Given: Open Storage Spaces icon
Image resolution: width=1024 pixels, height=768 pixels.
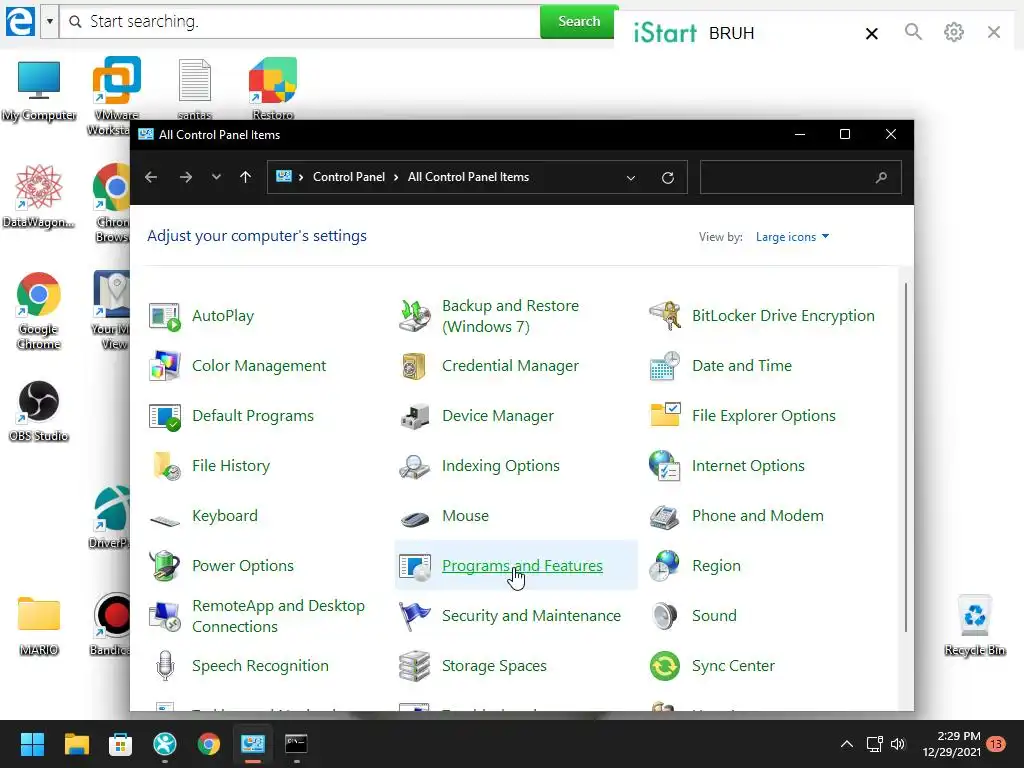Looking at the screenshot, I should (415, 666).
